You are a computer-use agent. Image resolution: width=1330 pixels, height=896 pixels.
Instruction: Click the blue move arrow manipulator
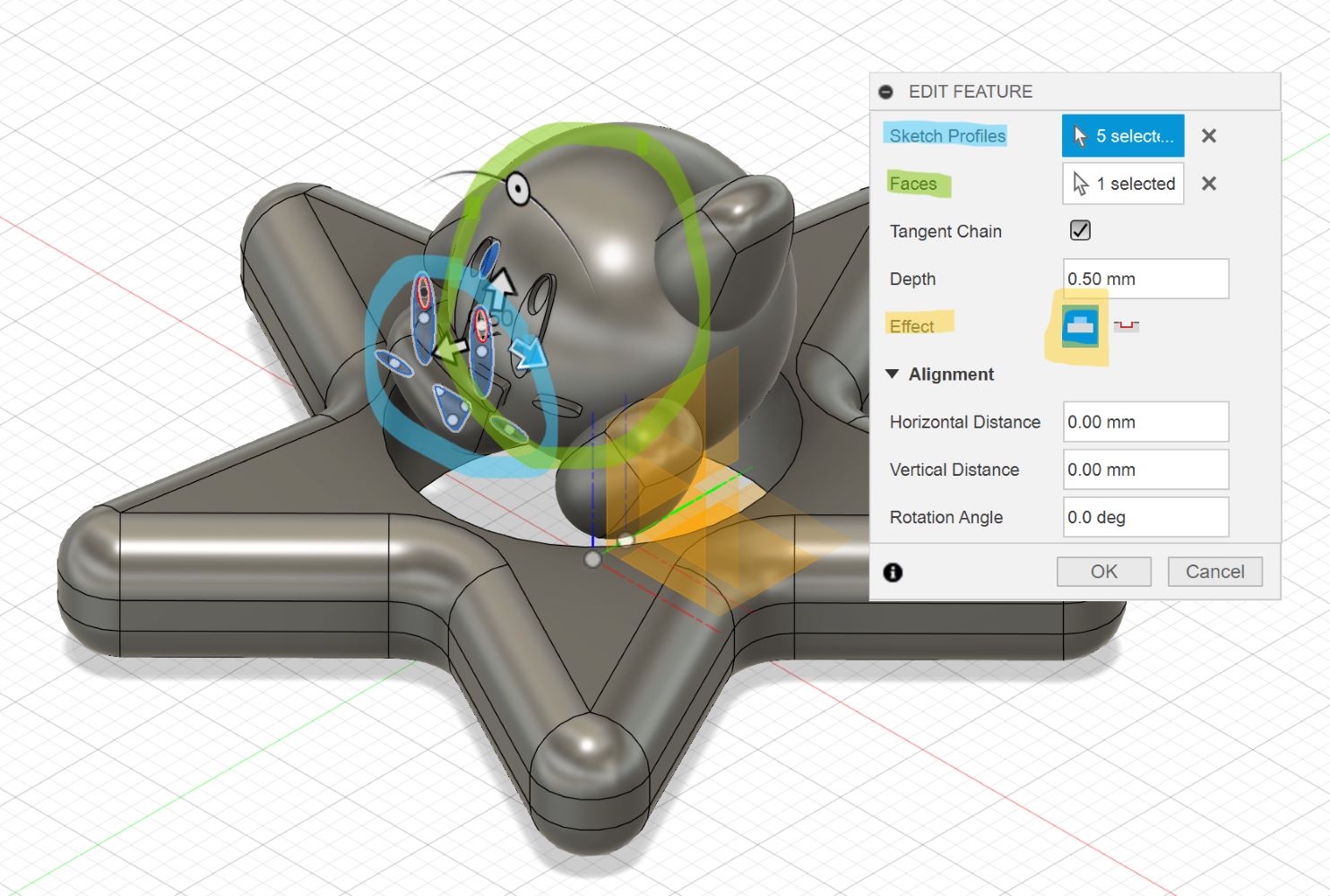click(529, 353)
